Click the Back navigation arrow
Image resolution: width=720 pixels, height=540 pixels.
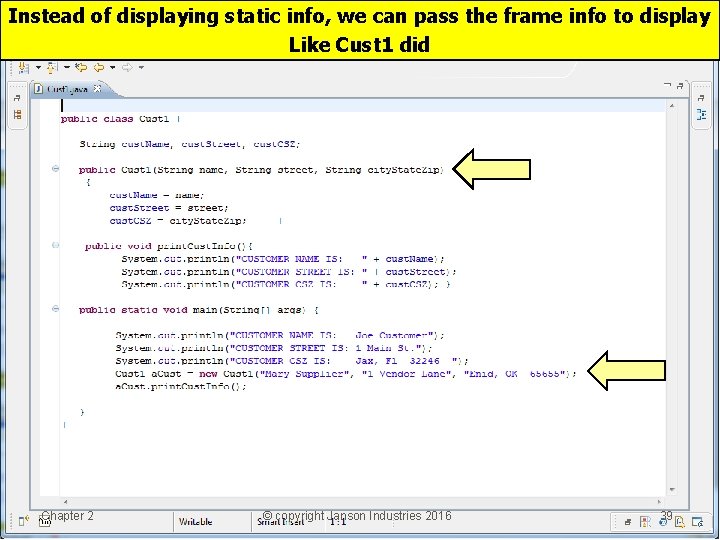[99, 68]
